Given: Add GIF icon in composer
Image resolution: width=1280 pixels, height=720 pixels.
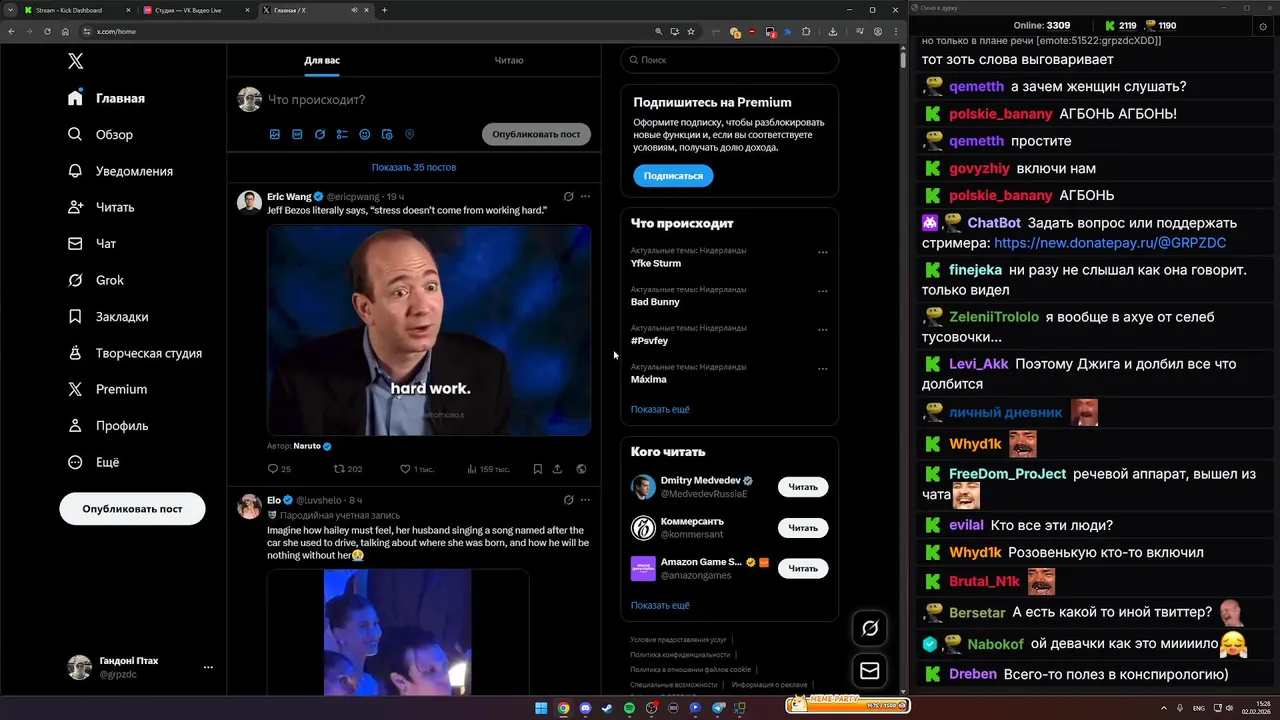Looking at the screenshot, I should (297, 134).
